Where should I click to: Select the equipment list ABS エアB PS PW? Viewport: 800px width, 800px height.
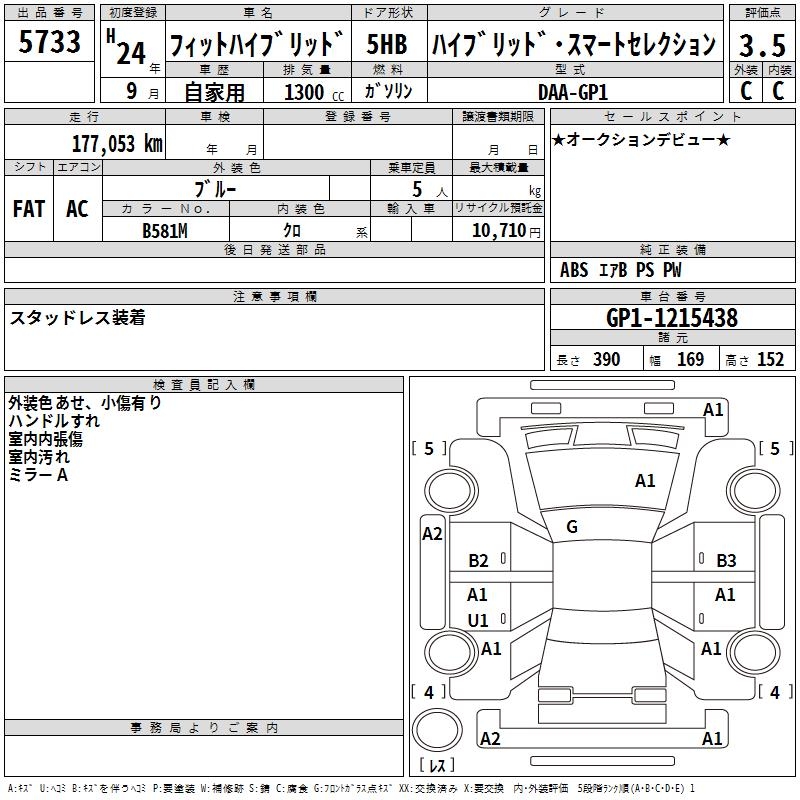click(x=620, y=270)
